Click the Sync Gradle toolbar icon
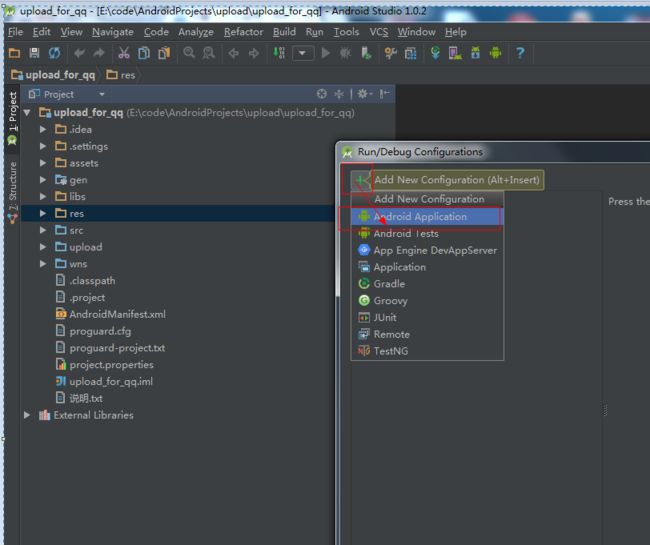The width and height of the screenshot is (650, 545). click(435, 53)
